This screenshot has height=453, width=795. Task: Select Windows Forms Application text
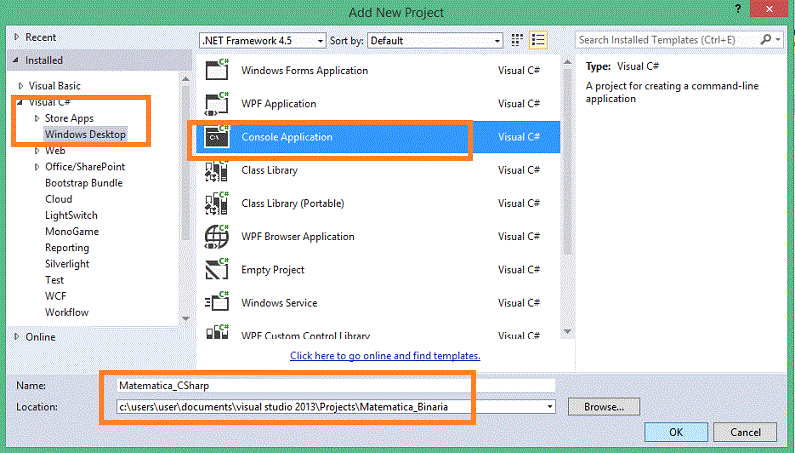pyautogui.click(x=304, y=71)
